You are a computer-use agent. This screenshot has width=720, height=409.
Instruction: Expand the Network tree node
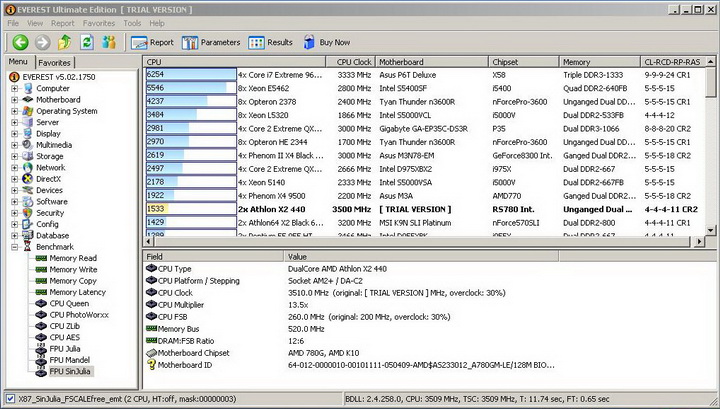coord(14,168)
